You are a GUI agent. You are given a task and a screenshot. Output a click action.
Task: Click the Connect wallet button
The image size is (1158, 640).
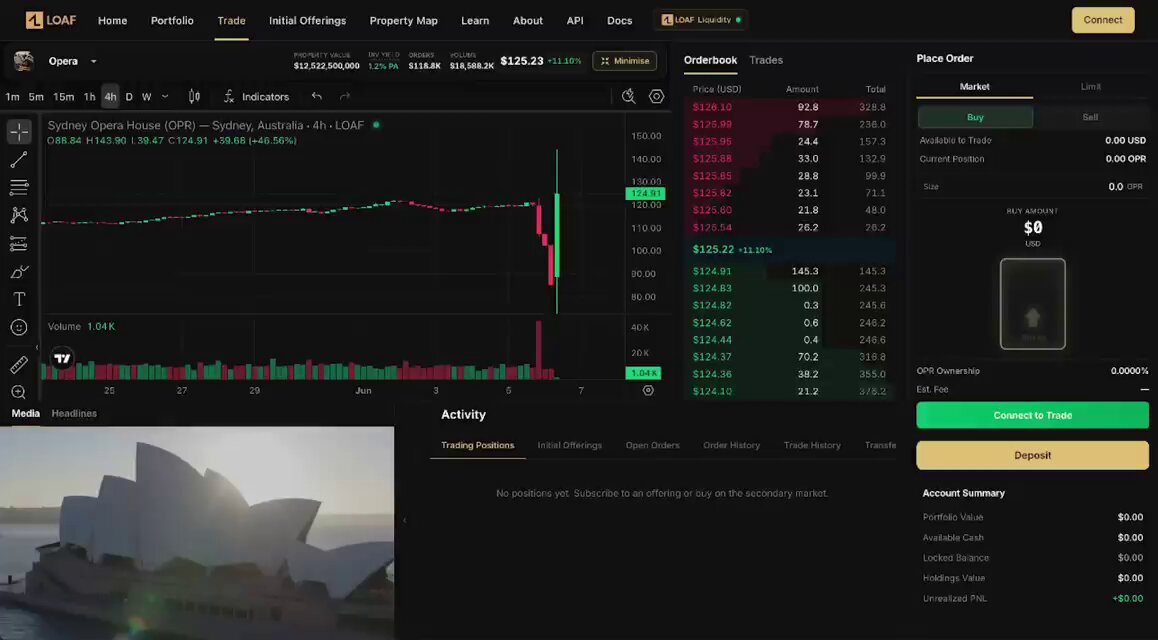[1103, 21]
